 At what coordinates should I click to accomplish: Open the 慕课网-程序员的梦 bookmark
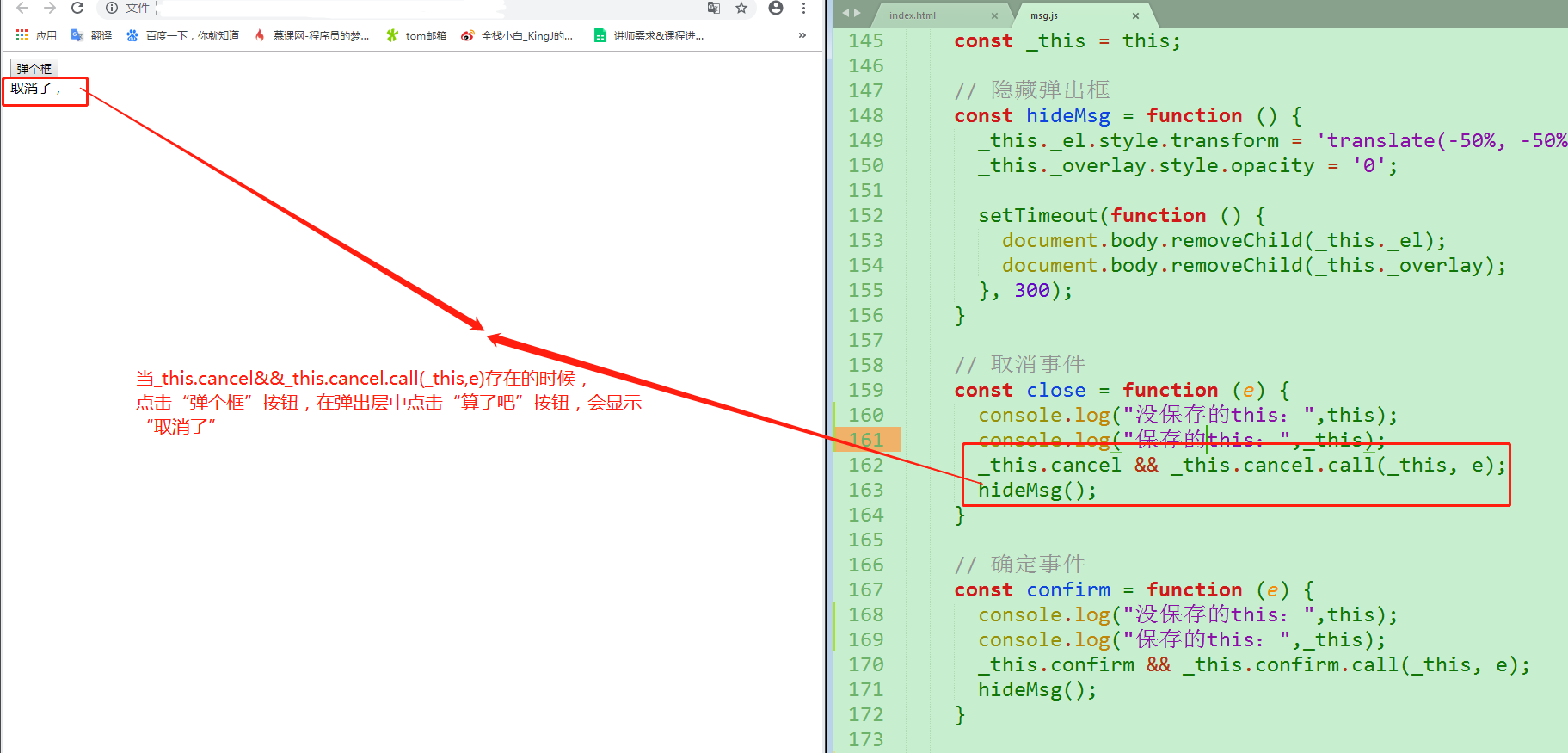pyautogui.click(x=311, y=35)
